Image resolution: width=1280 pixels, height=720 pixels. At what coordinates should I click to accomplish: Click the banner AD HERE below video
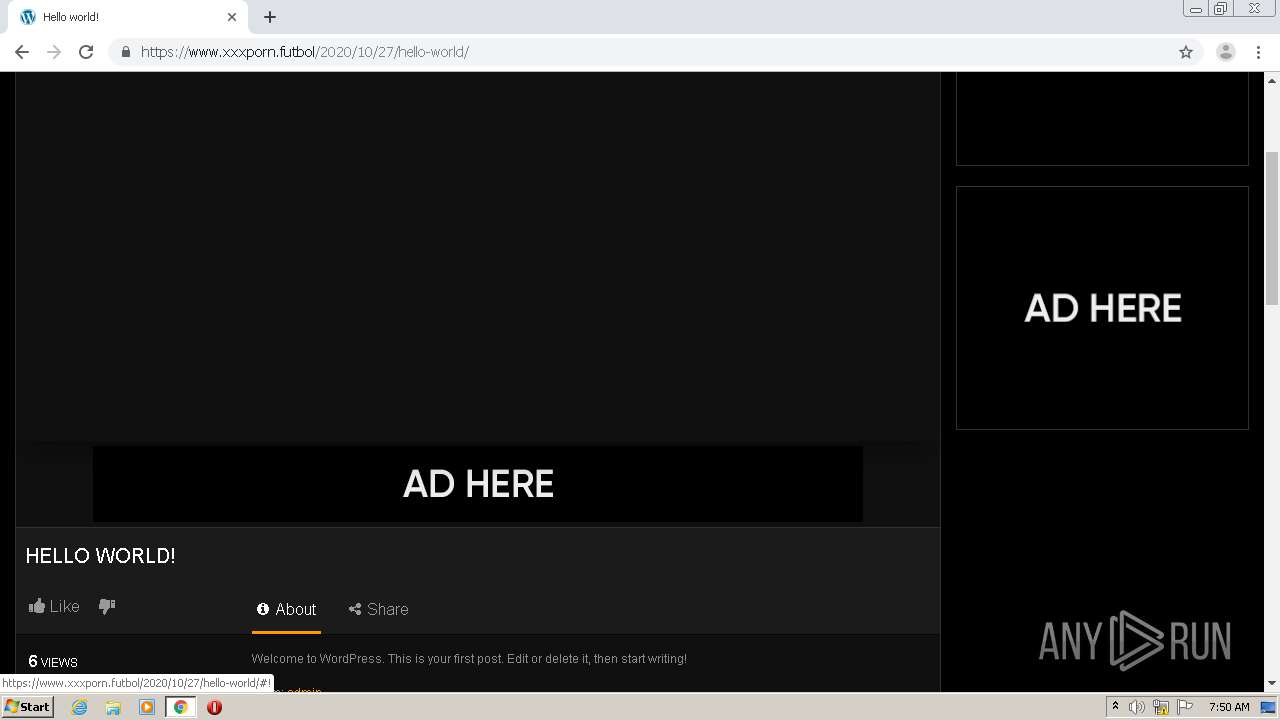click(478, 484)
